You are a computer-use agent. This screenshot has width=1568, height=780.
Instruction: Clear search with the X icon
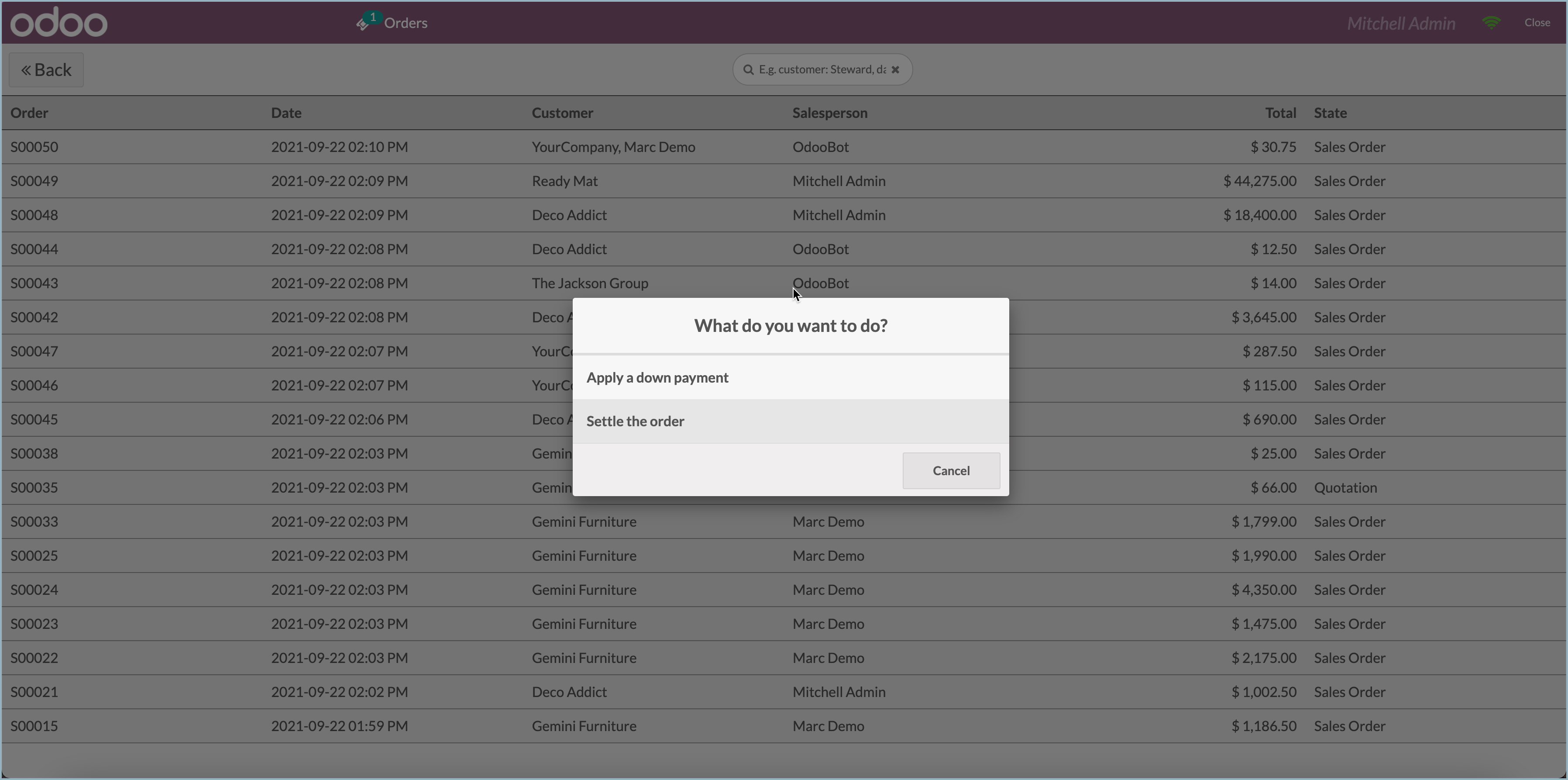coord(895,69)
